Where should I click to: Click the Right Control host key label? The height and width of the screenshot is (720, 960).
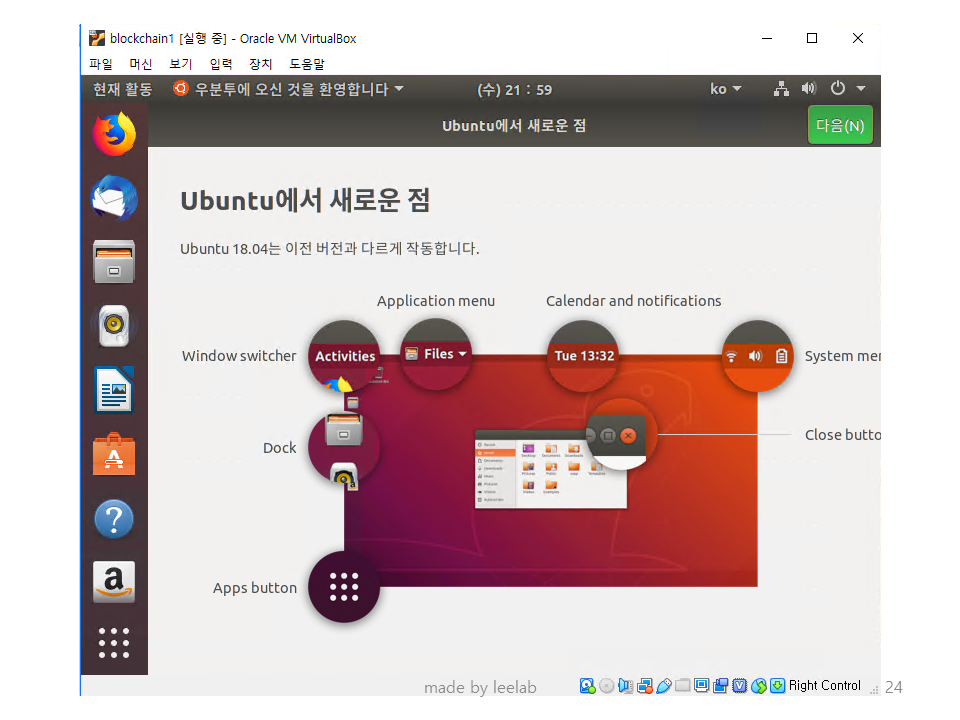coord(824,686)
